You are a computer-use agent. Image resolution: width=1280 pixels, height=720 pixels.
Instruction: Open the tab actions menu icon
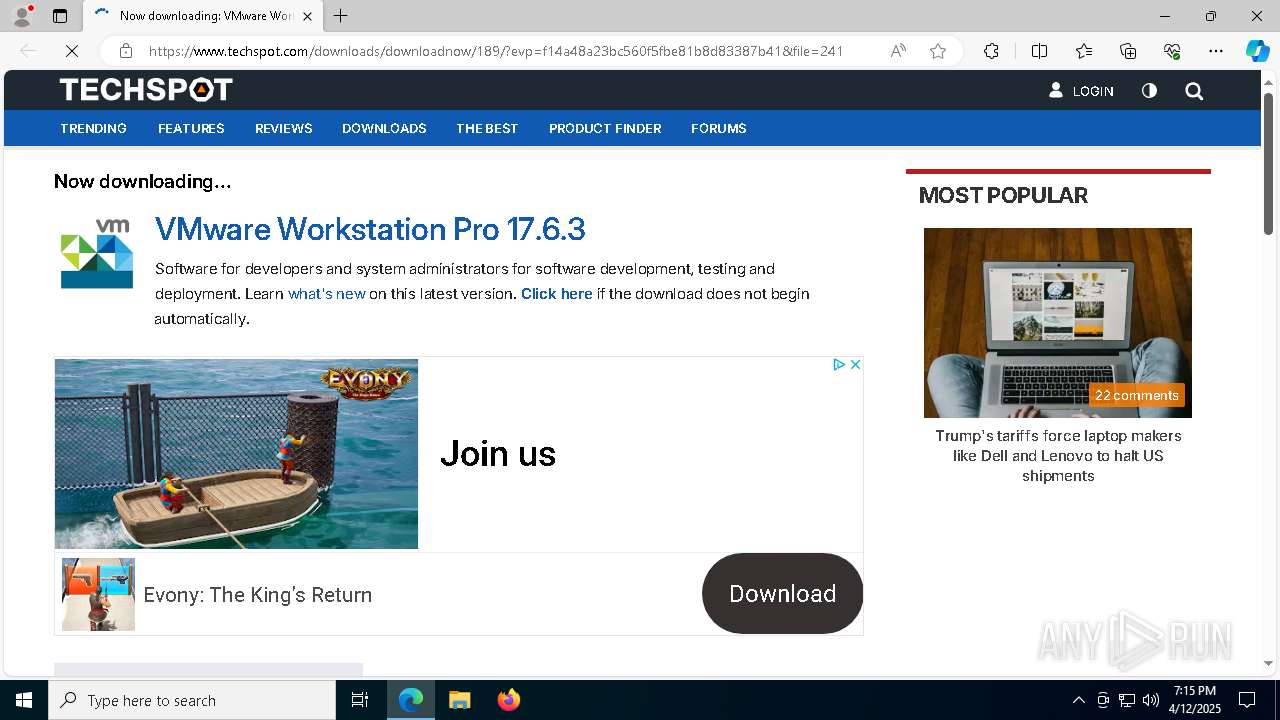coord(60,16)
